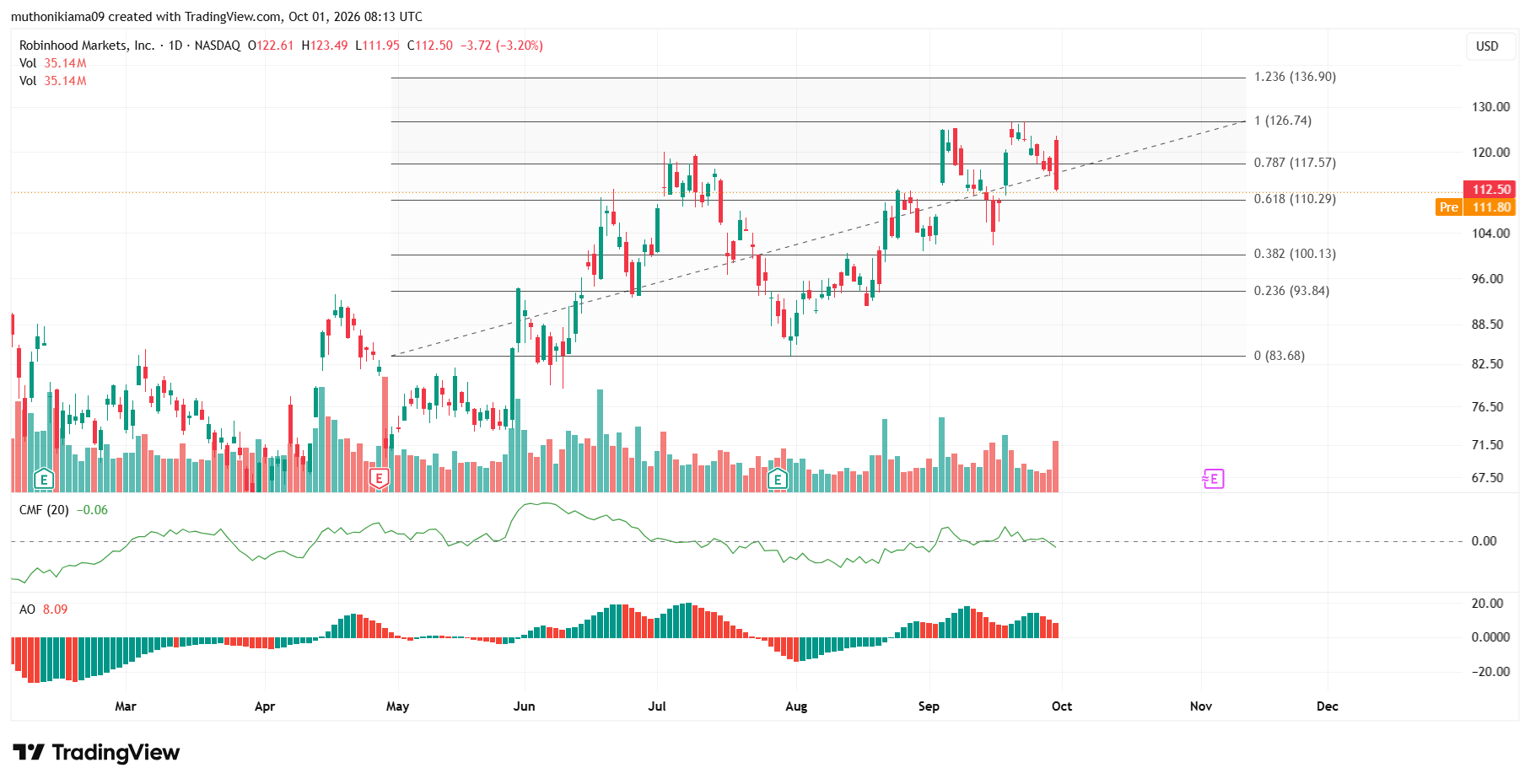
Task: Click the 1.236 (136.90) Fibonacci level label
Action: 1295,77
